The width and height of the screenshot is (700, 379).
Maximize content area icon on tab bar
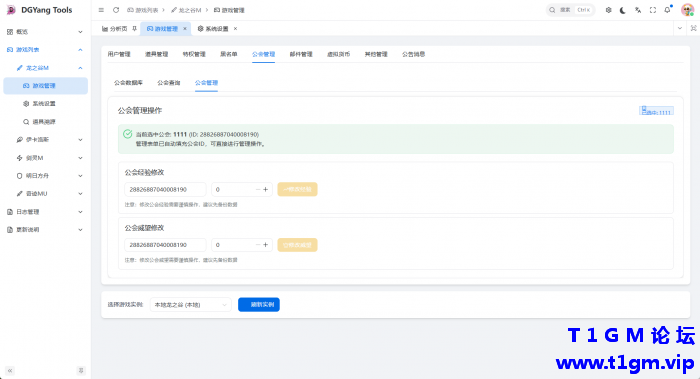(x=693, y=28)
